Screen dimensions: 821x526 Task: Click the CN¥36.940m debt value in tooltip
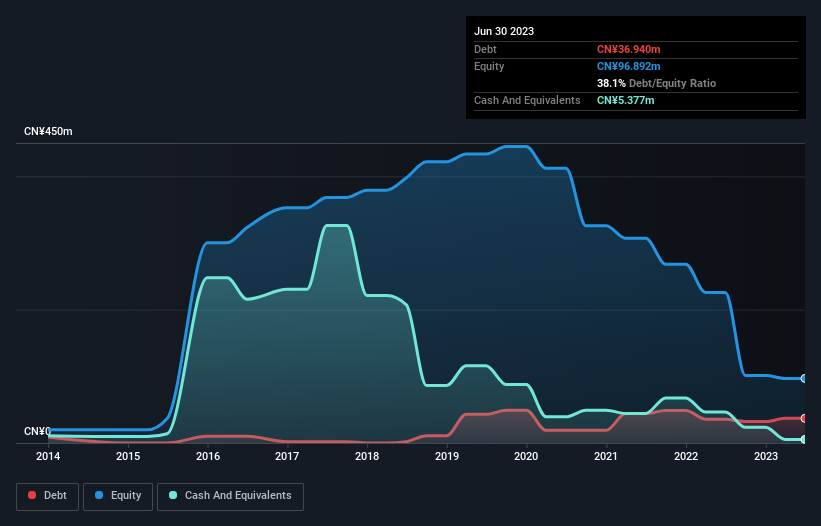point(629,49)
